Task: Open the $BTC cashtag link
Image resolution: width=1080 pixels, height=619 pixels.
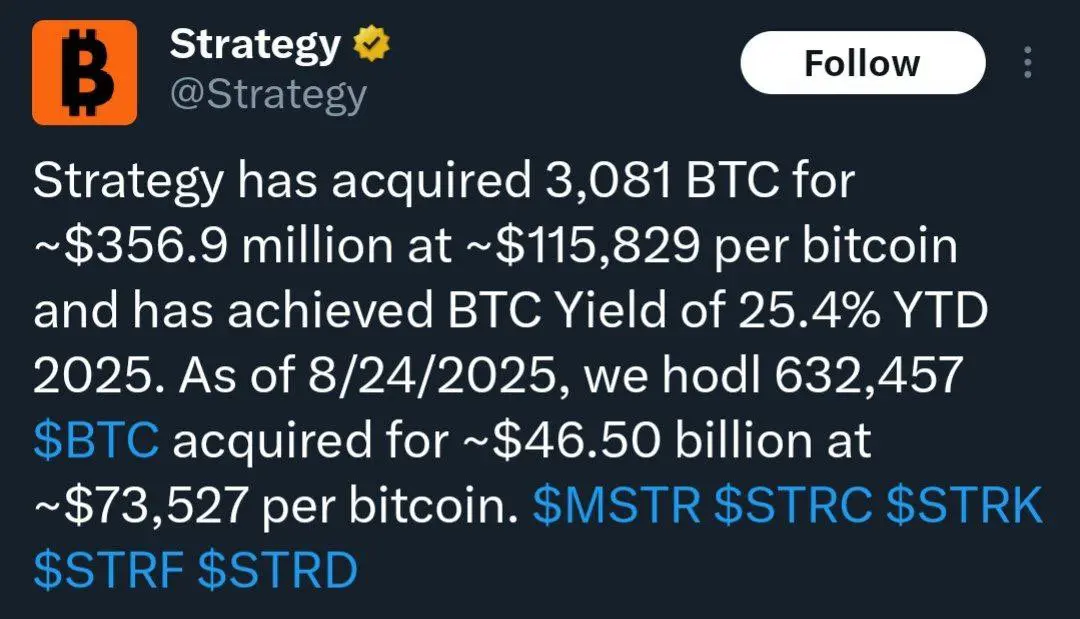Action: (96, 441)
